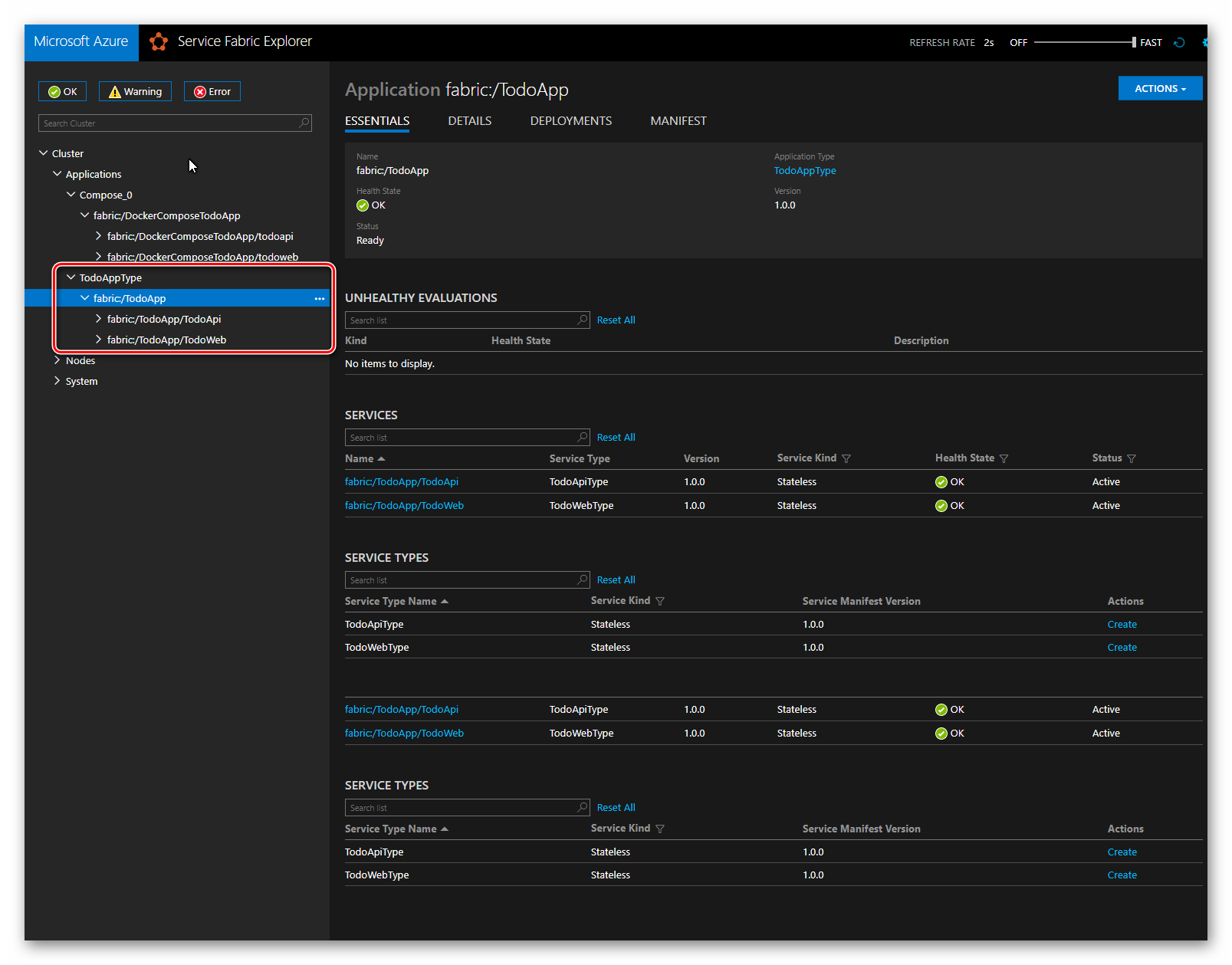Click the refresh icon next to FAST
Viewport: 1232px width, 965px height.
tap(1179, 43)
